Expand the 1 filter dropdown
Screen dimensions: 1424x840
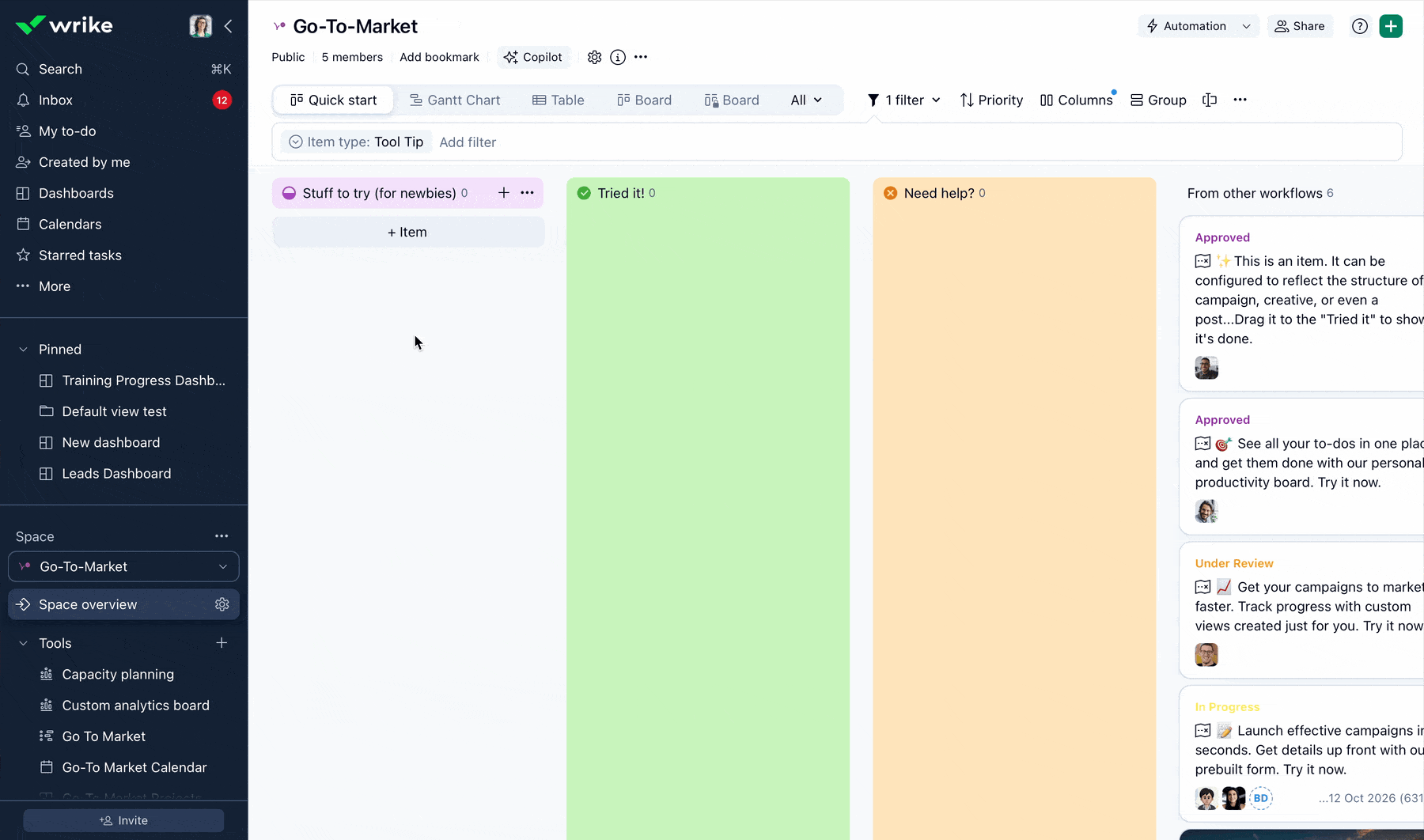click(x=903, y=100)
